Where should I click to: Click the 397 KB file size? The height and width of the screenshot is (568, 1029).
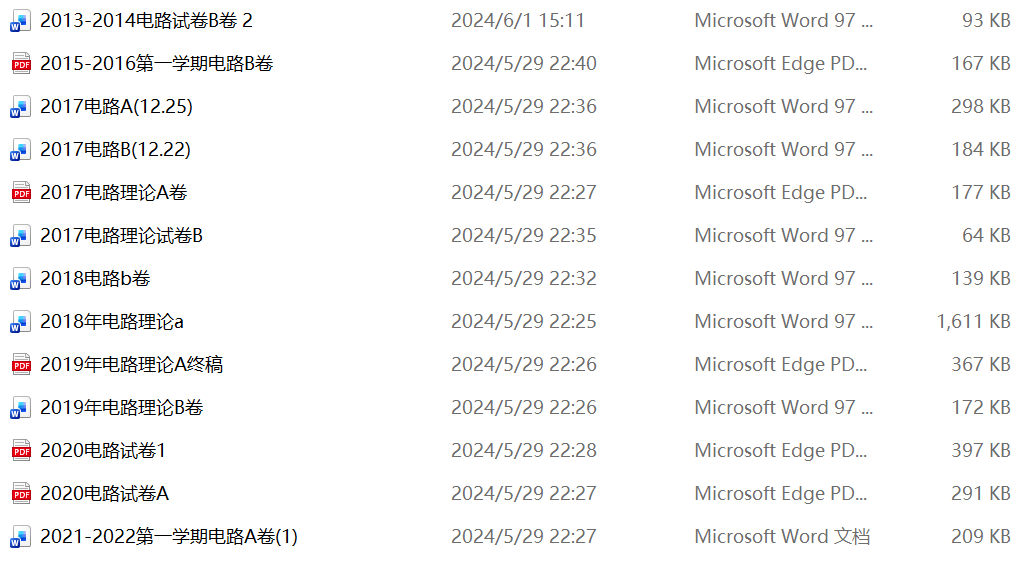point(980,450)
